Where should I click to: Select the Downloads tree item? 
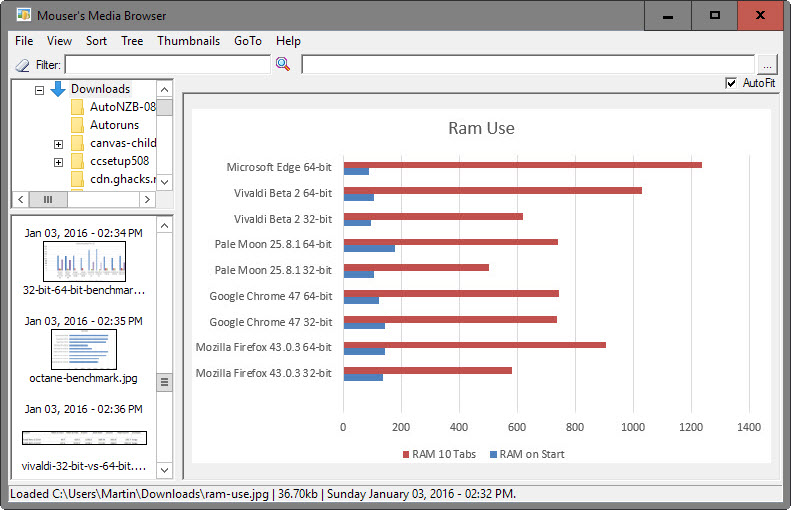[100, 89]
